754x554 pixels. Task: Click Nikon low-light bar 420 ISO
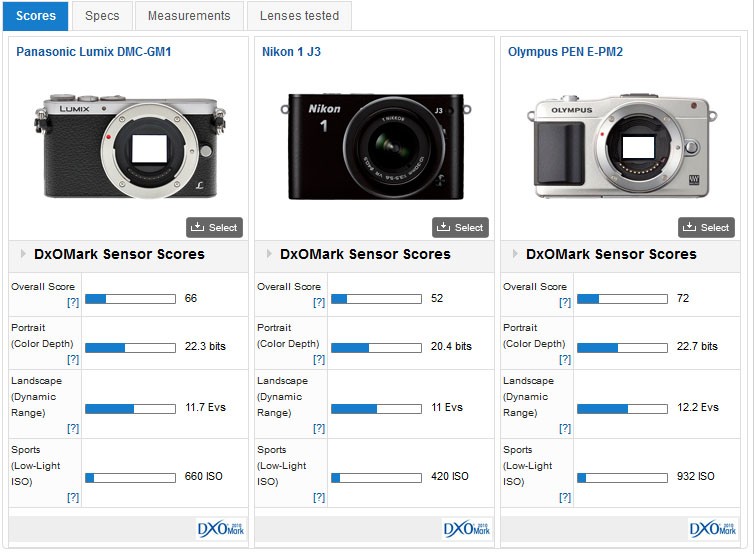click(x=377, y=478)
